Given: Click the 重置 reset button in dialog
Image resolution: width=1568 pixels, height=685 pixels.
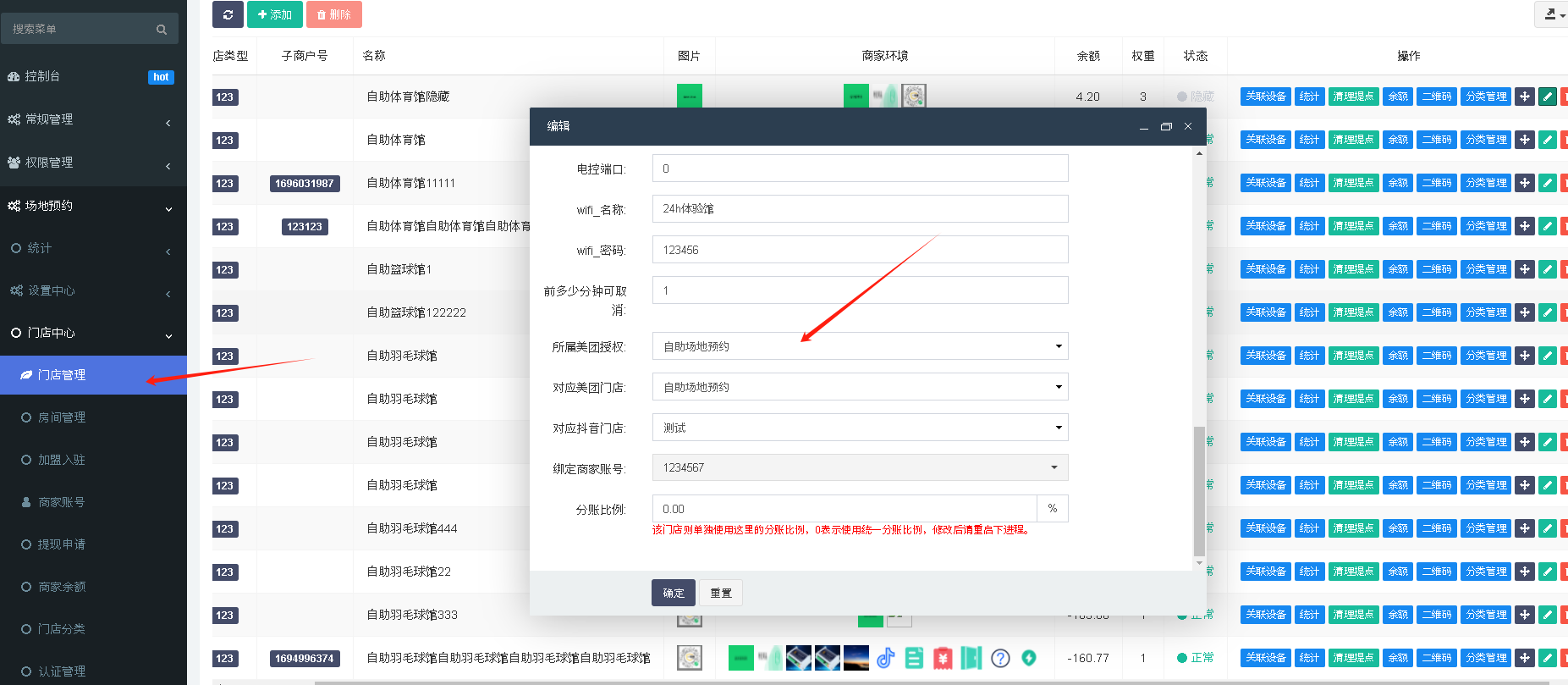Looking at the screenshot, I should pos(721,593).
